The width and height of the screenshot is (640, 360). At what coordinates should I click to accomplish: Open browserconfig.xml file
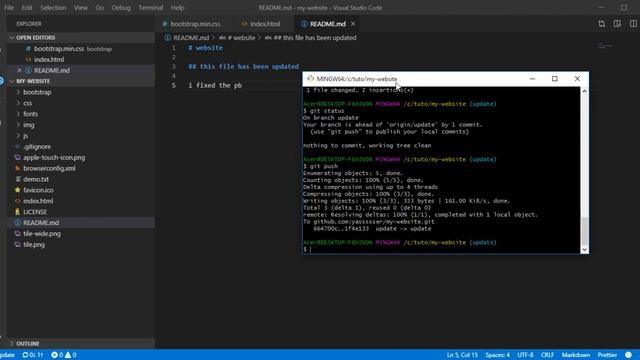pyautogui.click(x=81, y=168)
